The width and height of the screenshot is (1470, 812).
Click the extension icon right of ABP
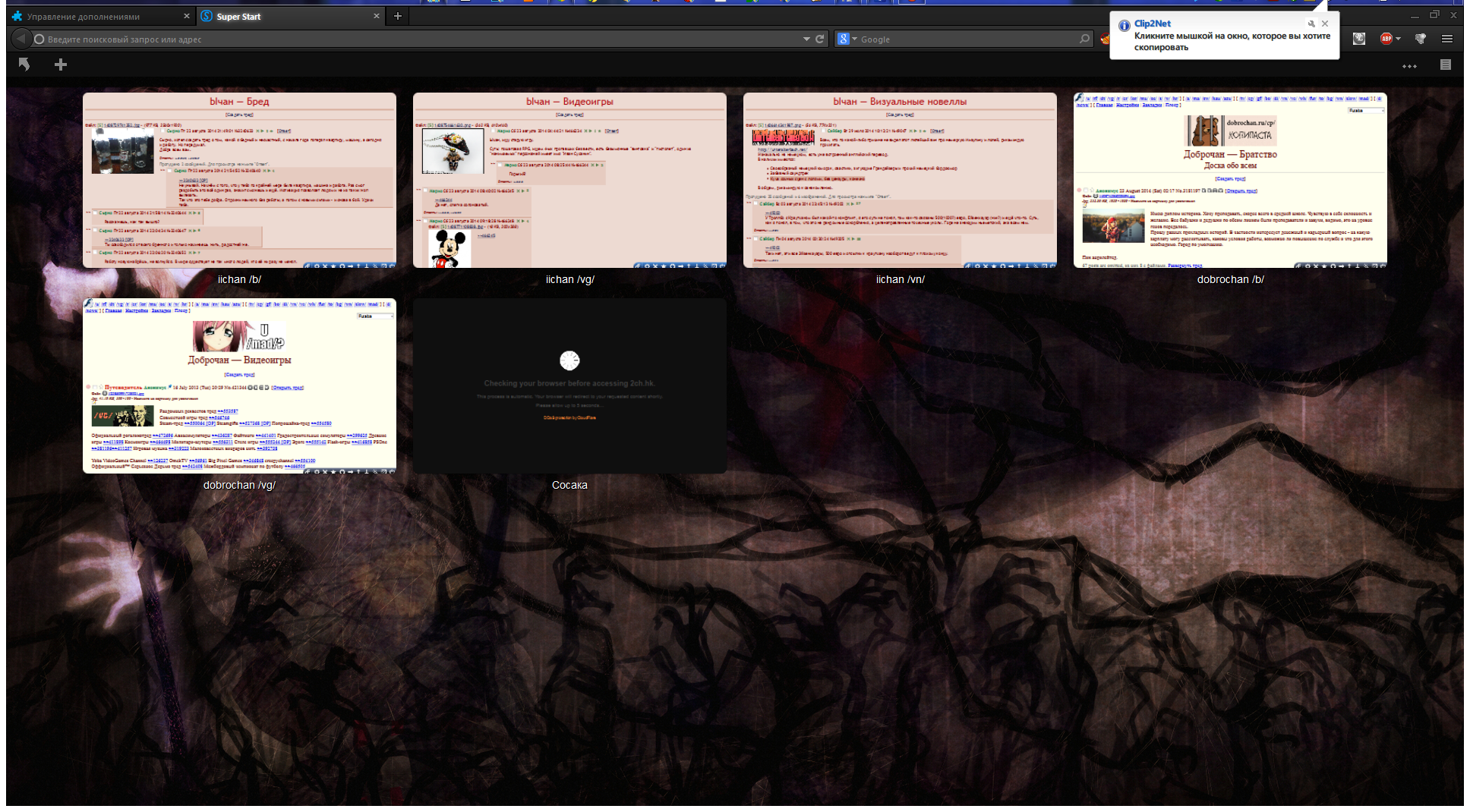point(1421,39)
